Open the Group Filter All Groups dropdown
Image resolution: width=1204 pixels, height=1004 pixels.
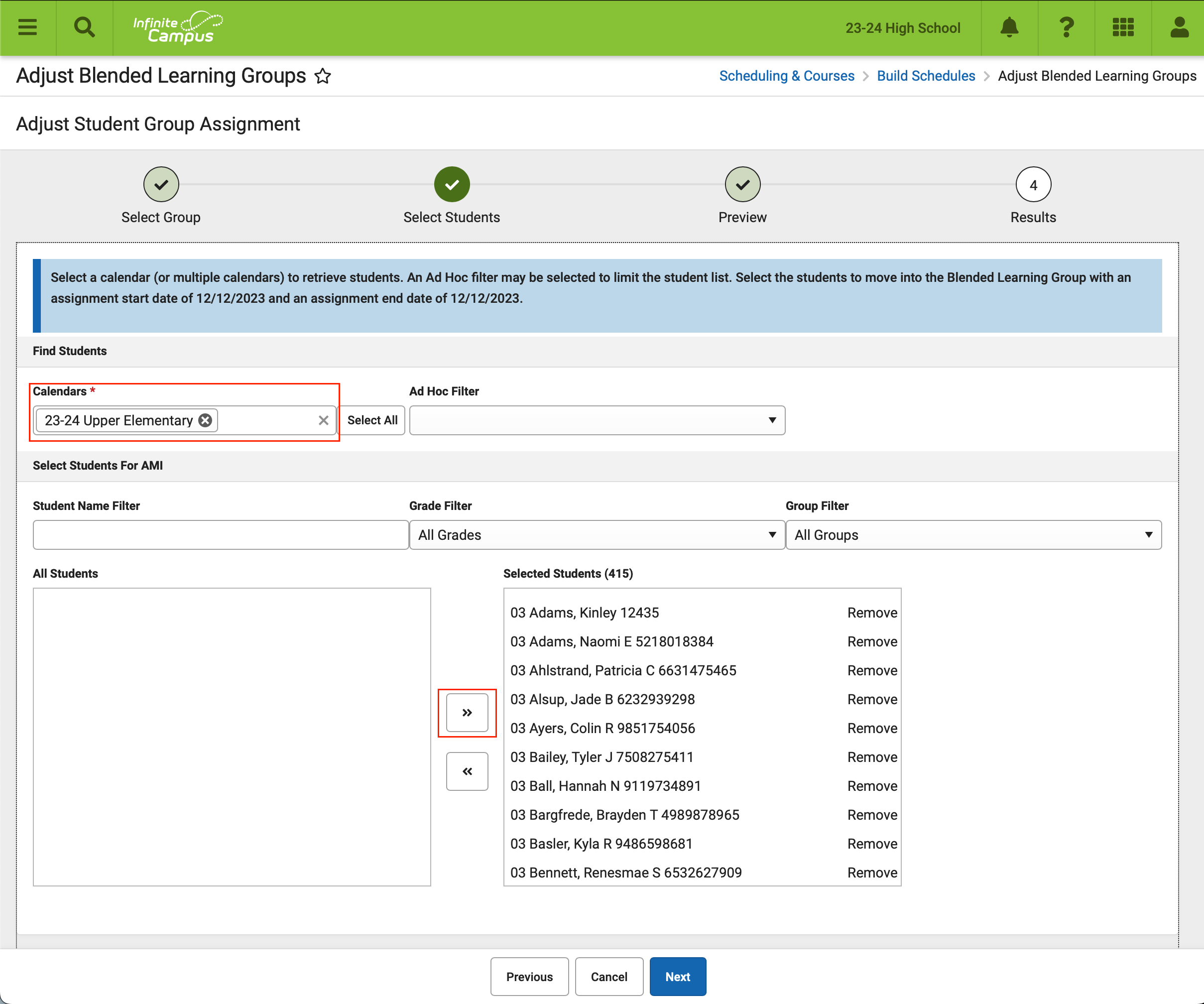coord(973,535)
